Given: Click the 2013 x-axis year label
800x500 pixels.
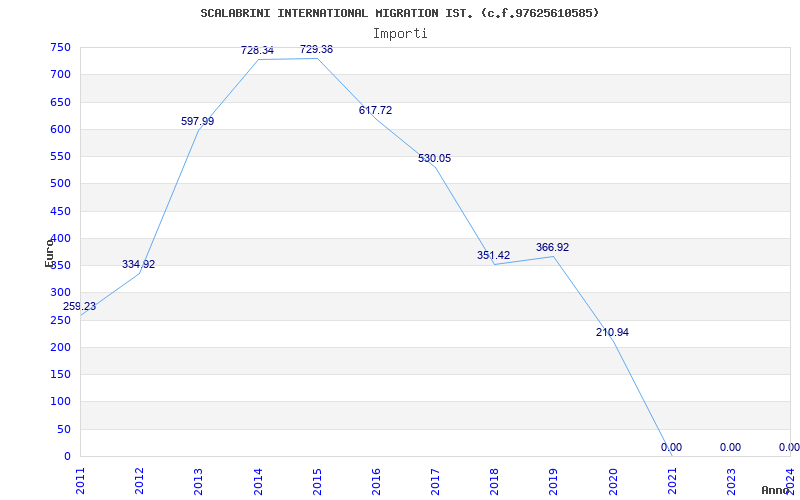Looking at the screenshot, I should coord(198,482).
